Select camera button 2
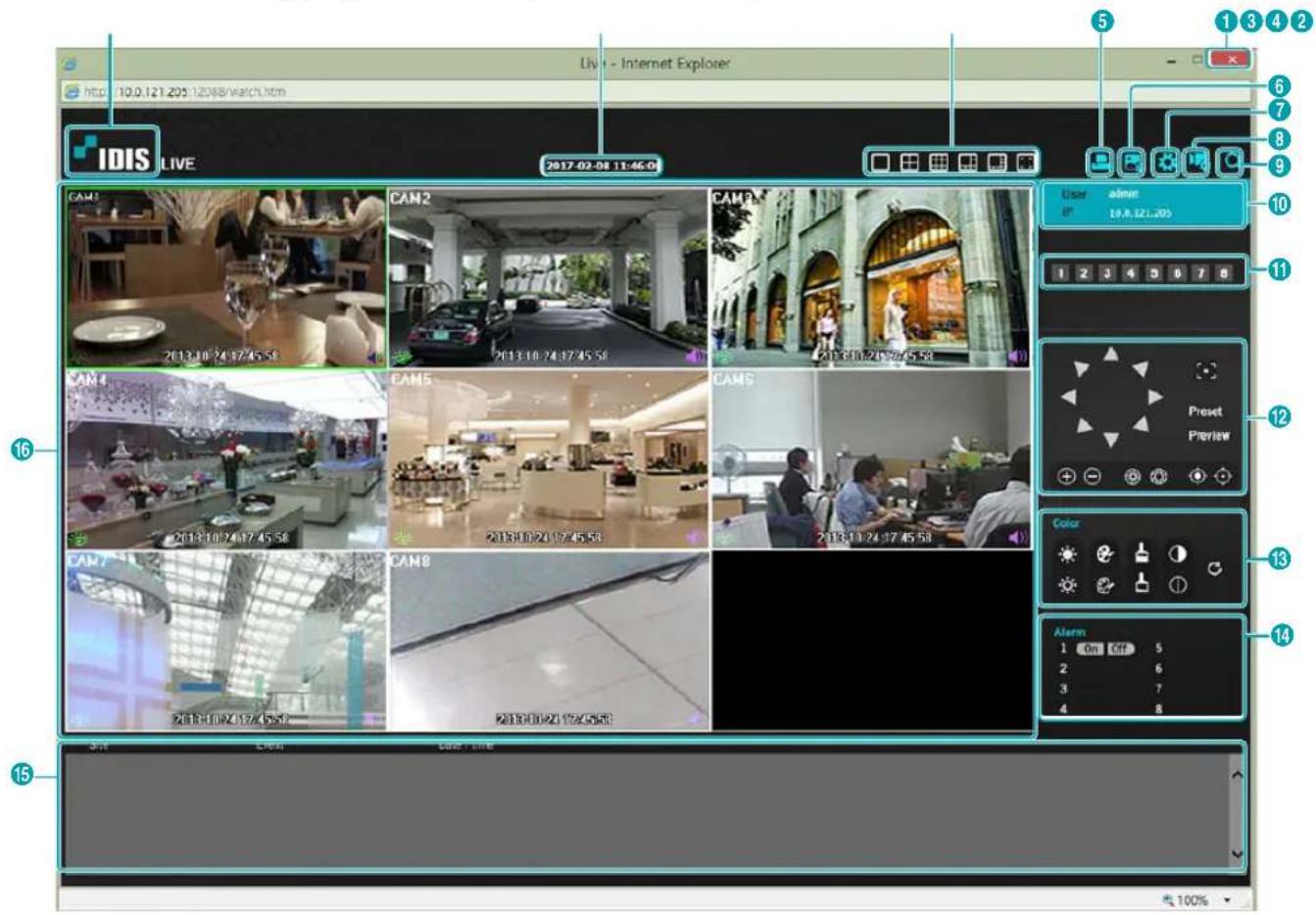Viewport: 1316px width, 915px height. tap(1084, 273)
